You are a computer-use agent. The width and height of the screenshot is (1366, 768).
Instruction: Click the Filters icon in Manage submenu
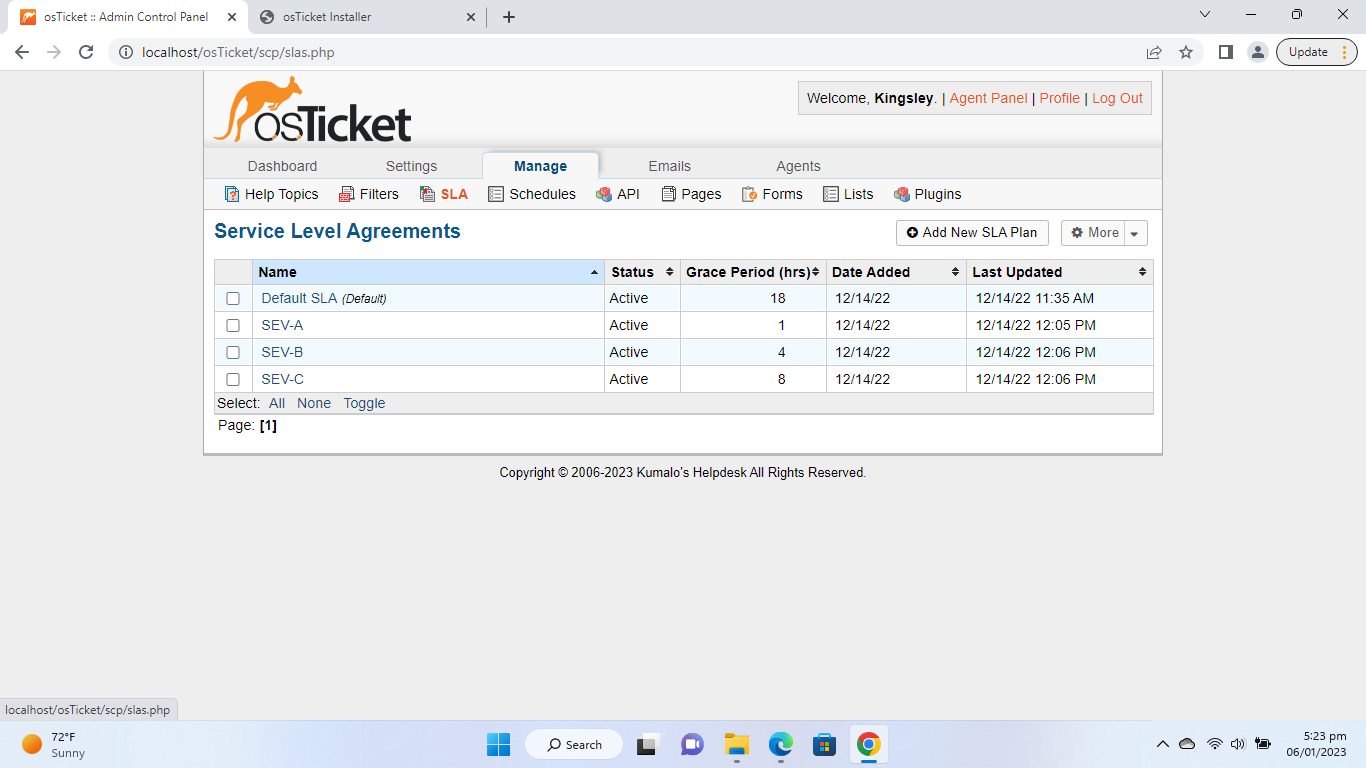347,194
